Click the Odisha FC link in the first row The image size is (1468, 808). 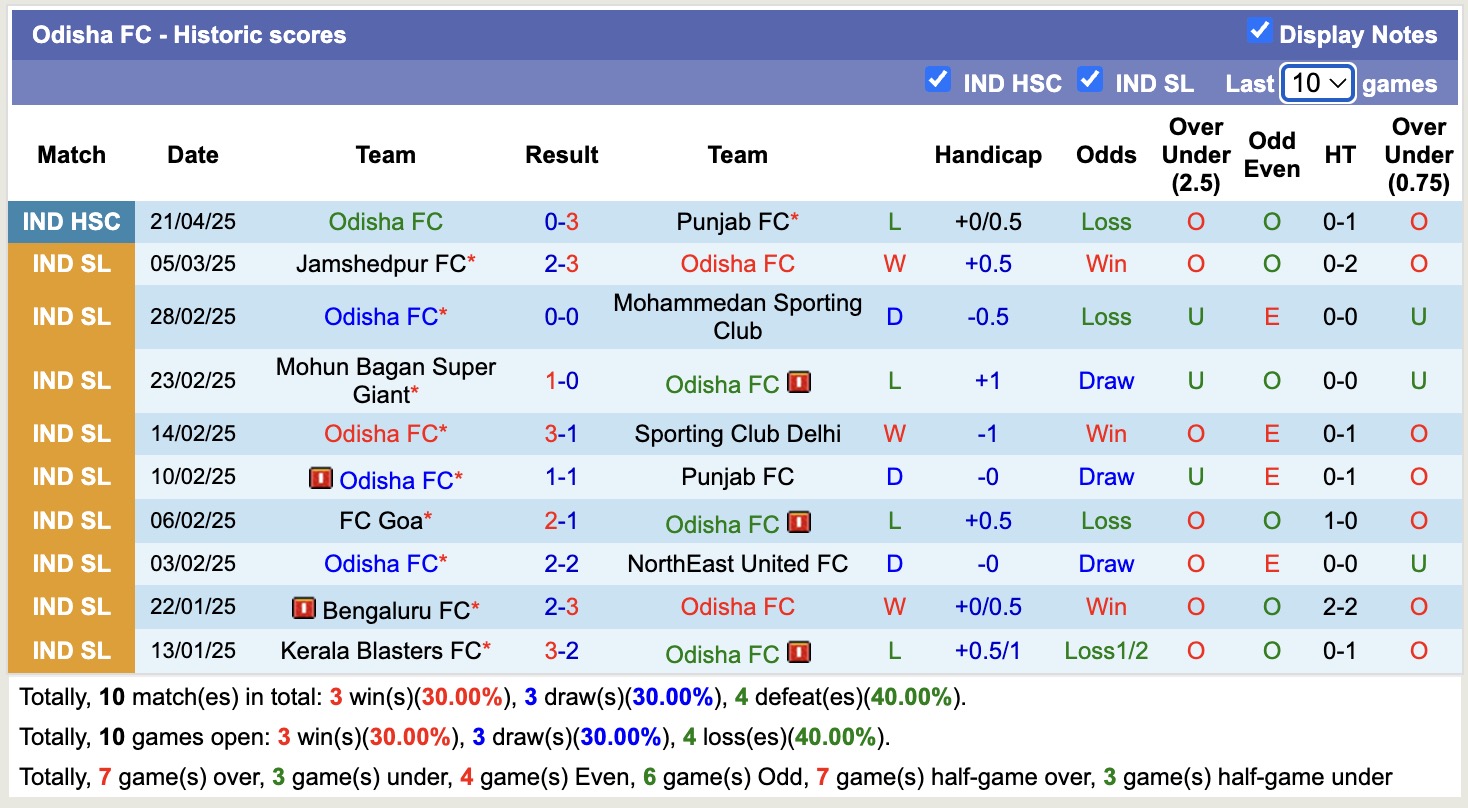tap(386, 221)
